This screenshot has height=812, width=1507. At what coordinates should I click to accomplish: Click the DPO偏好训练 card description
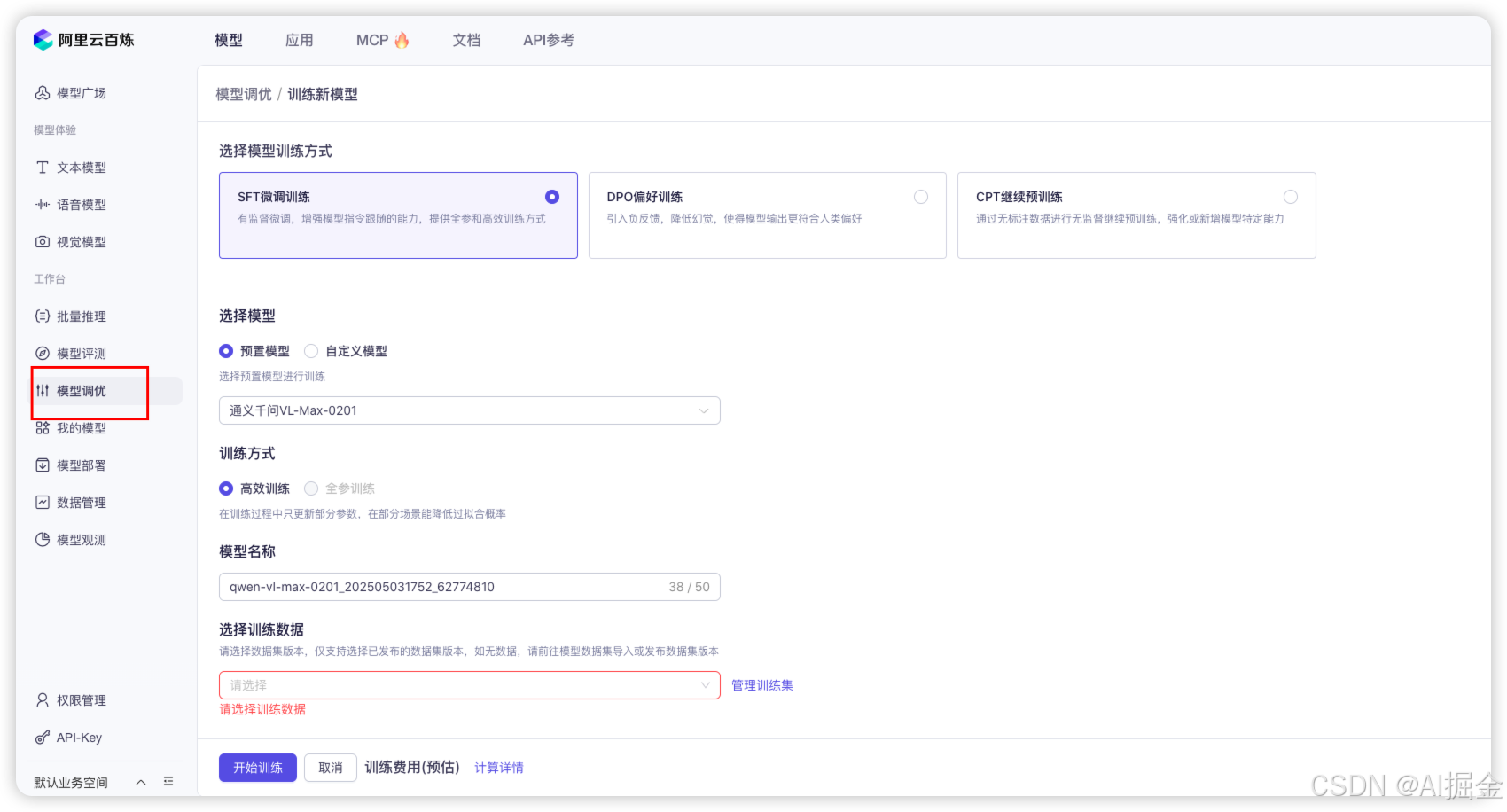pyautogui.click(x=734, y=218)
